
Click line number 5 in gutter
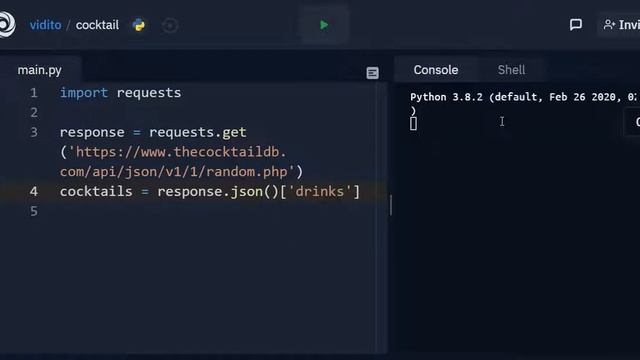tap(34, 211)
